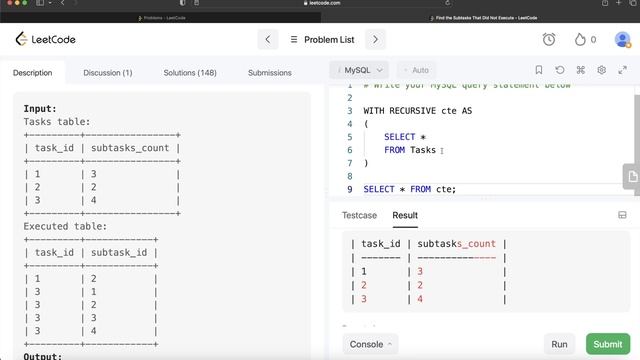Image resolution: width=640 pixels, height=360 pixels.
Task: Click the code line 'WITH RECURSIVE cte AS'
Action: coord(418,111)
